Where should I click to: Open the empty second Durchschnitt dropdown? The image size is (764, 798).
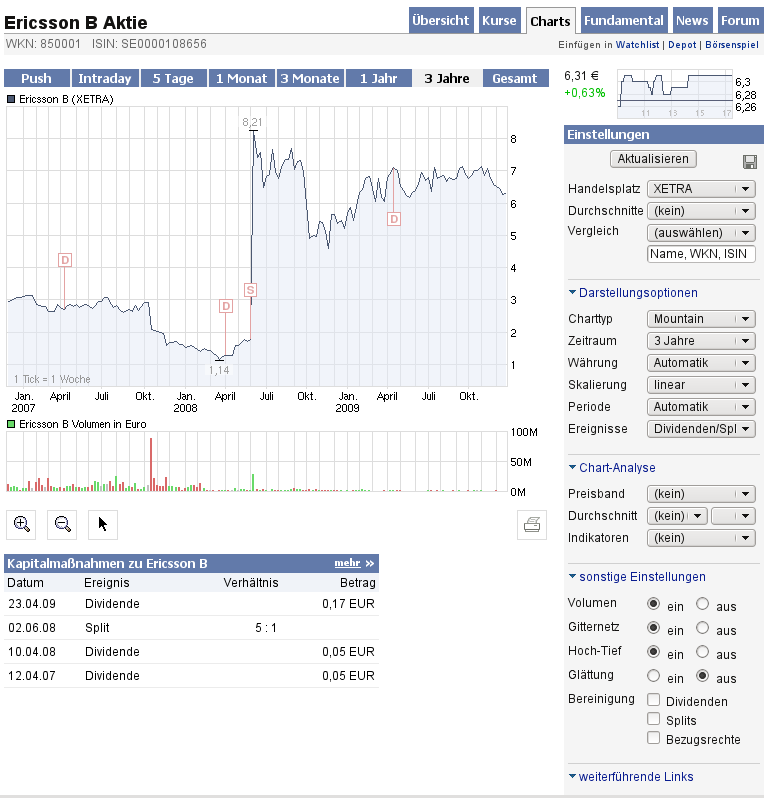tap(733, 516)
